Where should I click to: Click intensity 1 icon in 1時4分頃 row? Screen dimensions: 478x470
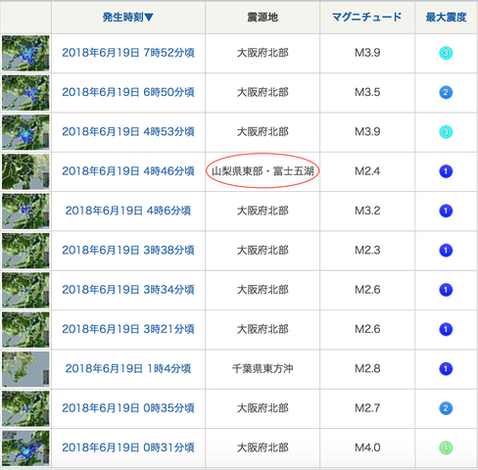coord(446,369)
